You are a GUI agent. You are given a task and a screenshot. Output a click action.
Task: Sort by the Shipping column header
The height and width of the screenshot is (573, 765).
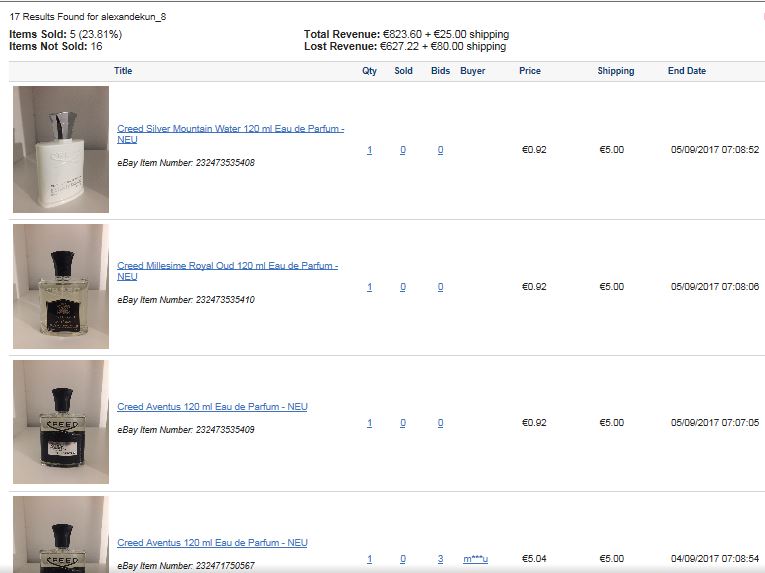pyautogui.click(x=616, y=71)
